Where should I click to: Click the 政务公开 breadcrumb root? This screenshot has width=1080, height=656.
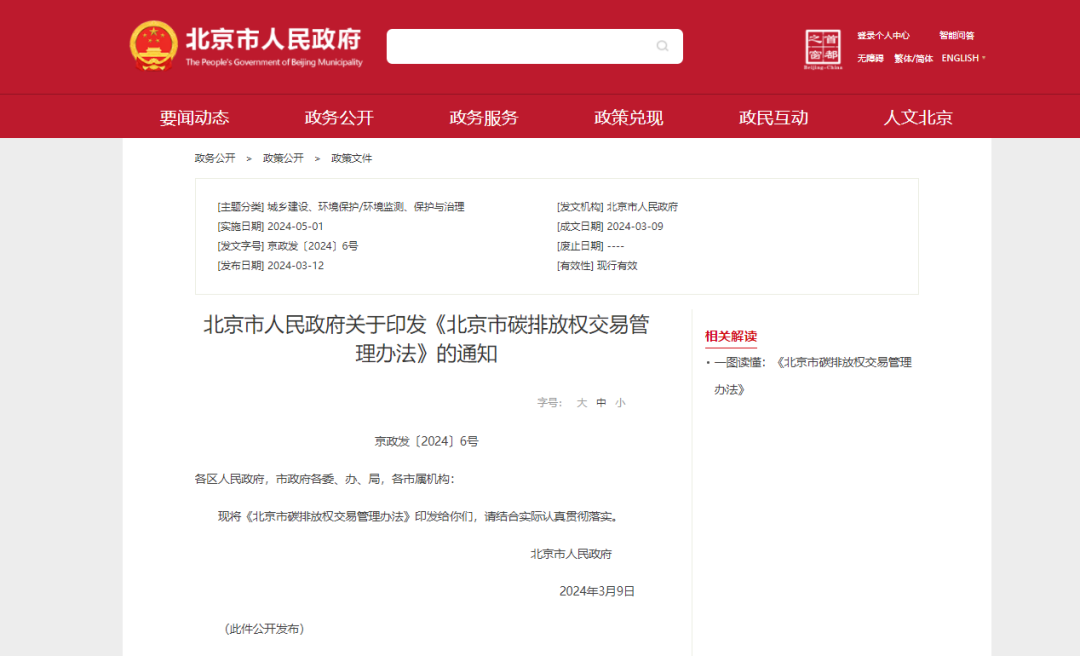[x=215, y=158]
